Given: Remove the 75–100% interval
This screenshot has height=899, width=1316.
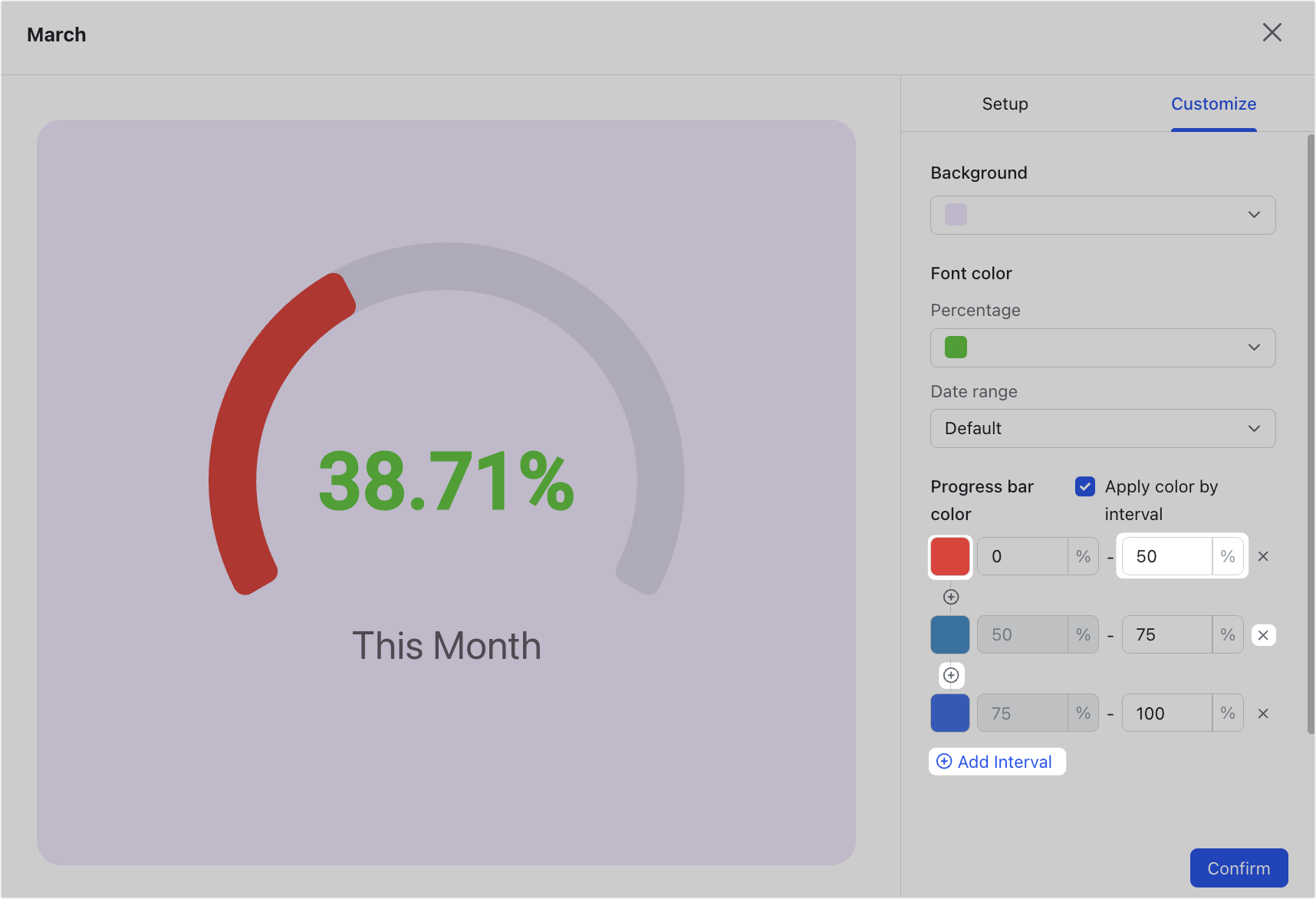Looking at the screenshot, I should [x=1263, y=713].
